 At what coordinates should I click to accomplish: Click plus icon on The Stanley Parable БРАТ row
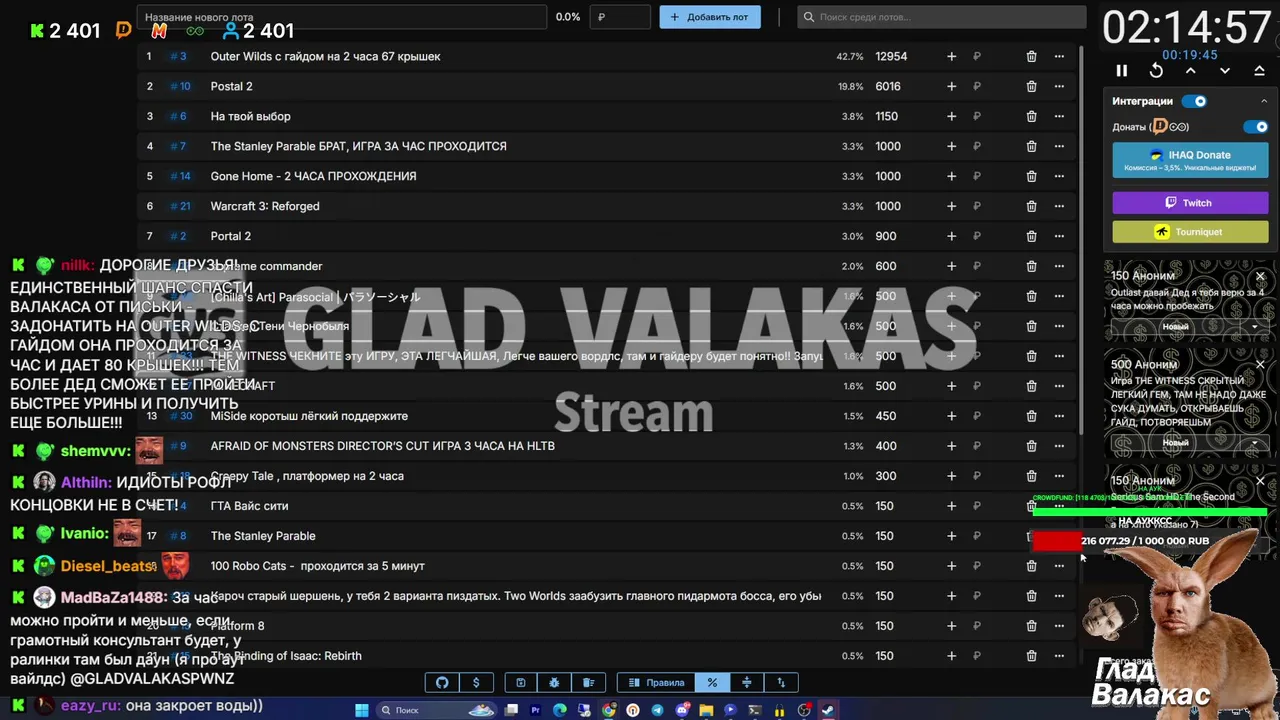coord(951,147)
